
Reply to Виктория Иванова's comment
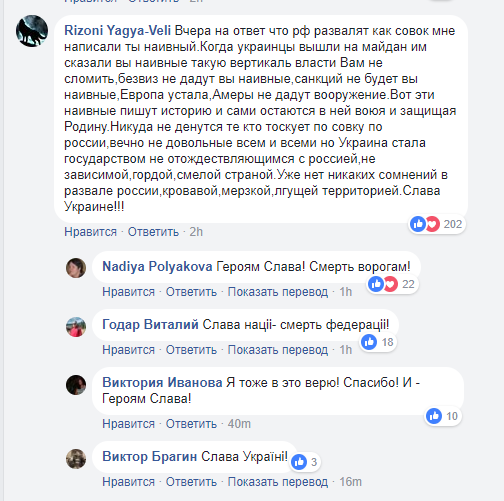point(191,424)
